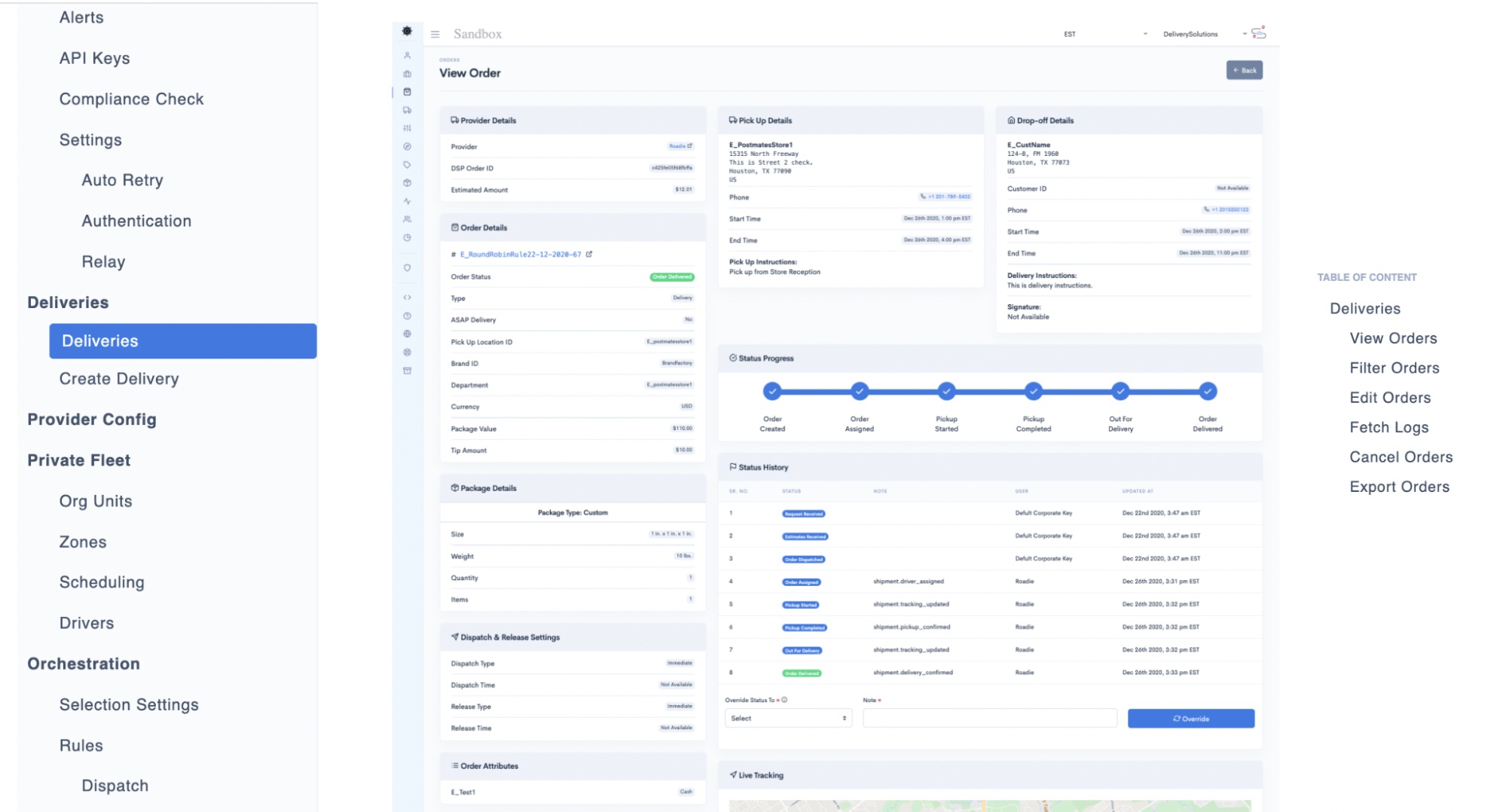
Task: Open the users group icon in sidebar
Action: click(x=407, y=220)
